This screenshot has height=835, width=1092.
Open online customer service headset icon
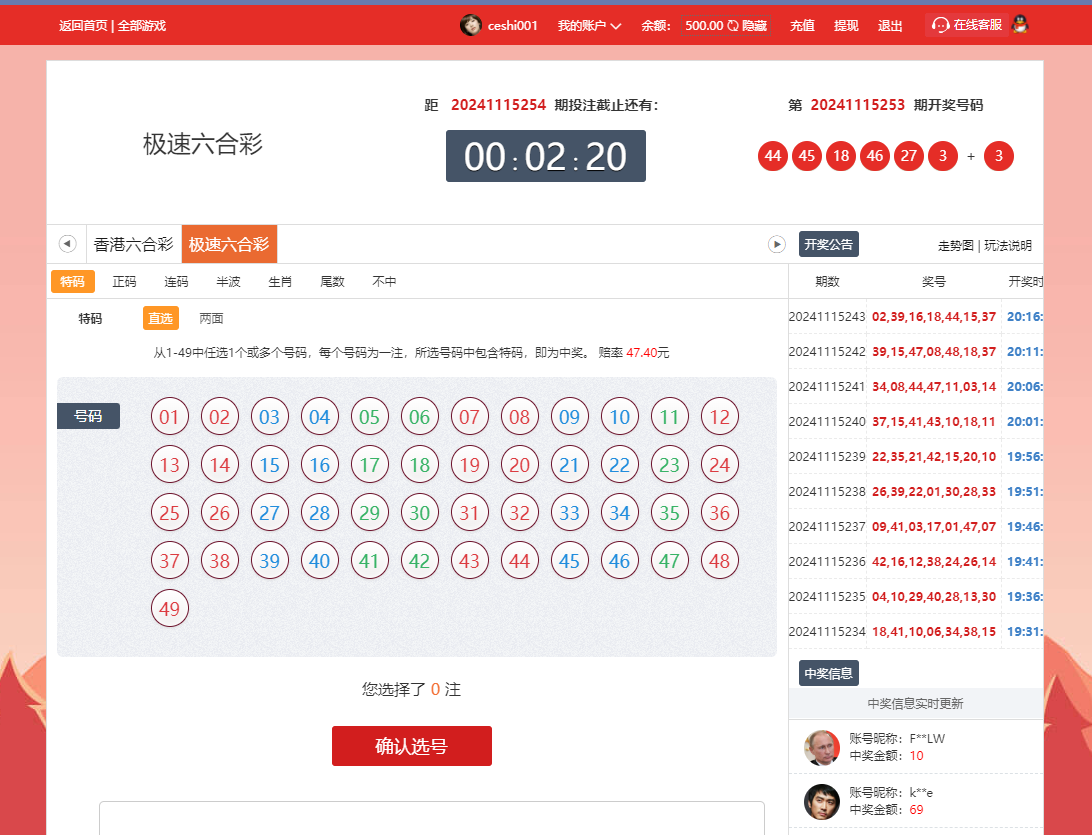pos(940,25)
